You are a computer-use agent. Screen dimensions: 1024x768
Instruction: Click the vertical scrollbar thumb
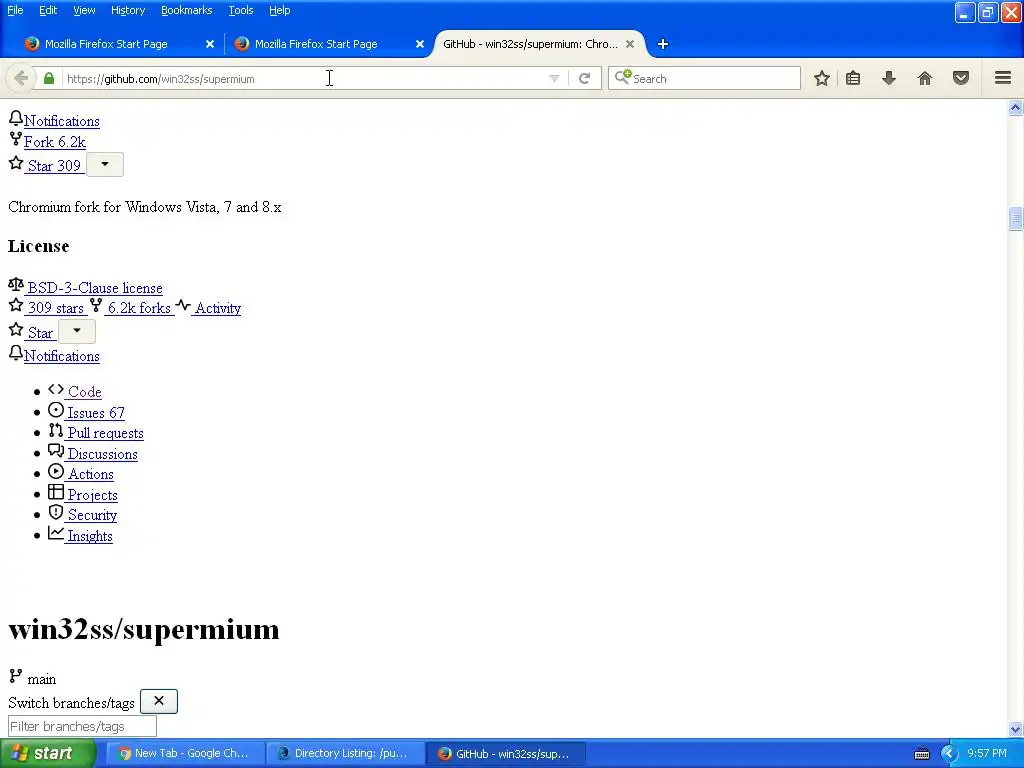click(x=1015, y=218)
